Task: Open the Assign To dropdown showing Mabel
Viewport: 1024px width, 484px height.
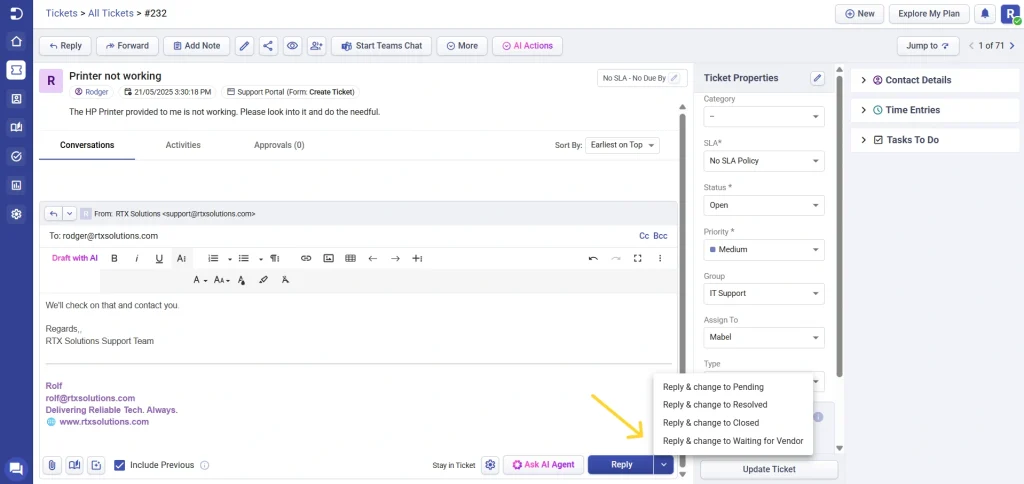Action: [x=763, y=338]
